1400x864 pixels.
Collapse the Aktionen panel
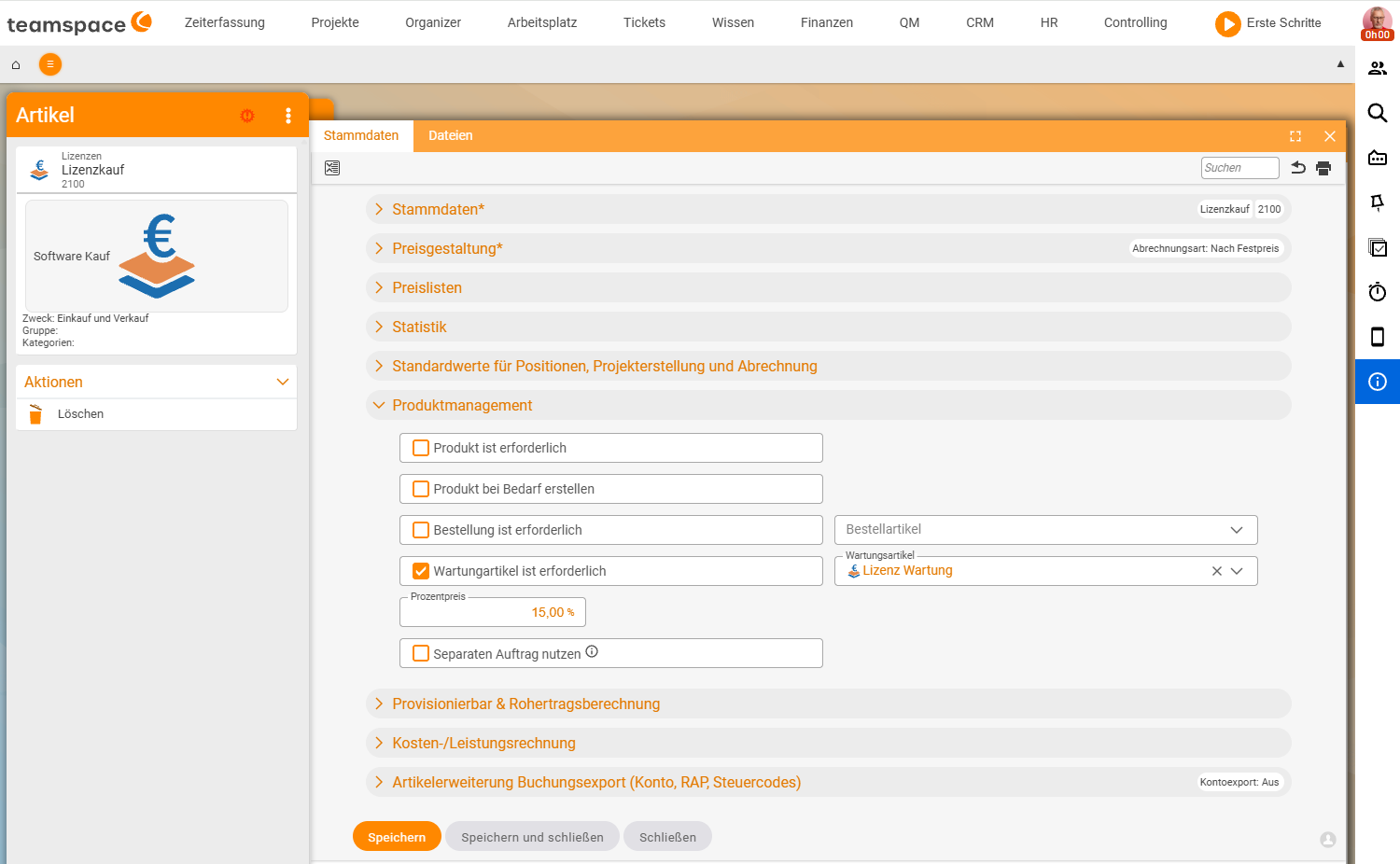283,382
